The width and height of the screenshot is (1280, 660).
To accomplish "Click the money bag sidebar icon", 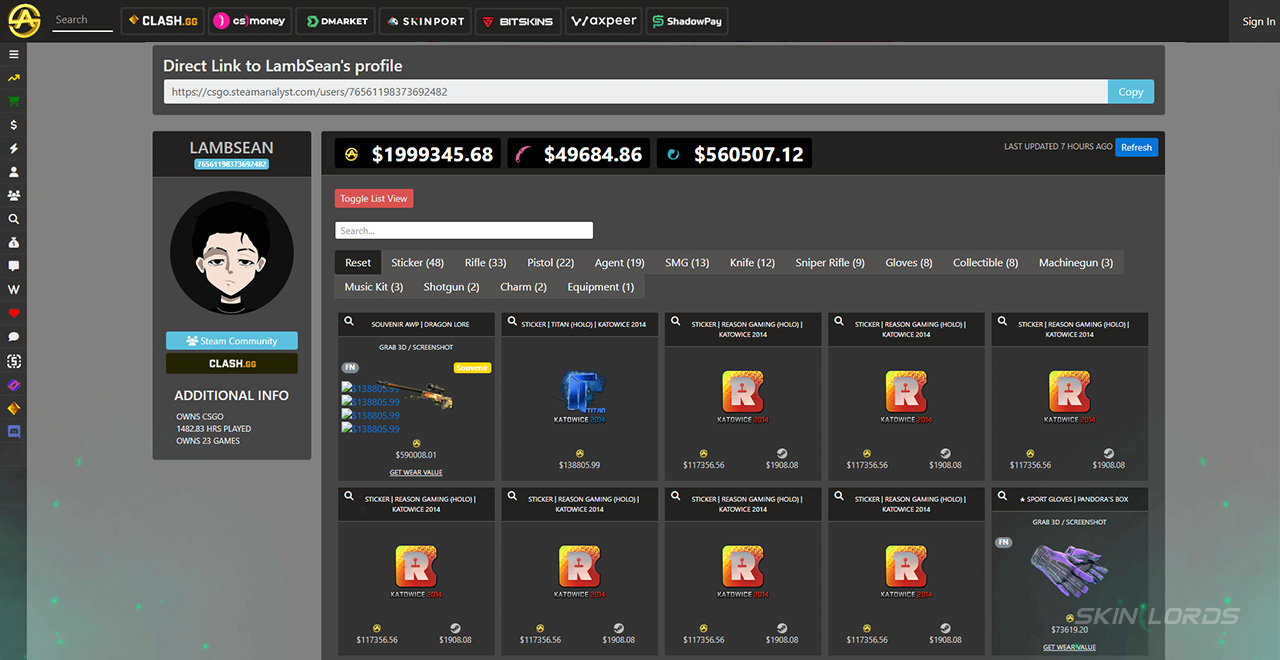I will pyautogui.click(x=14, y=243).
